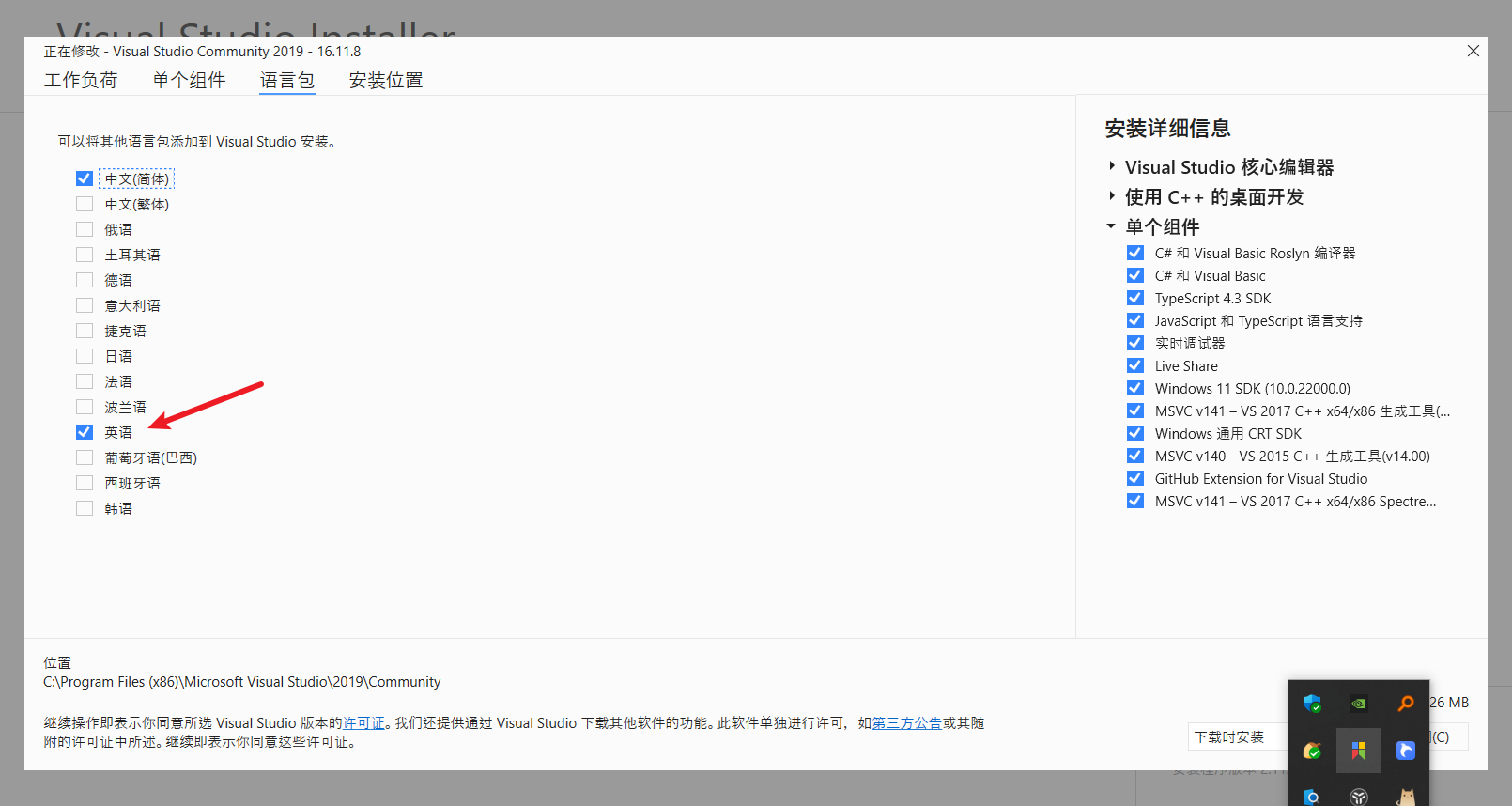
Task: Check the 法语 language pack
Action: pos(85,381)
